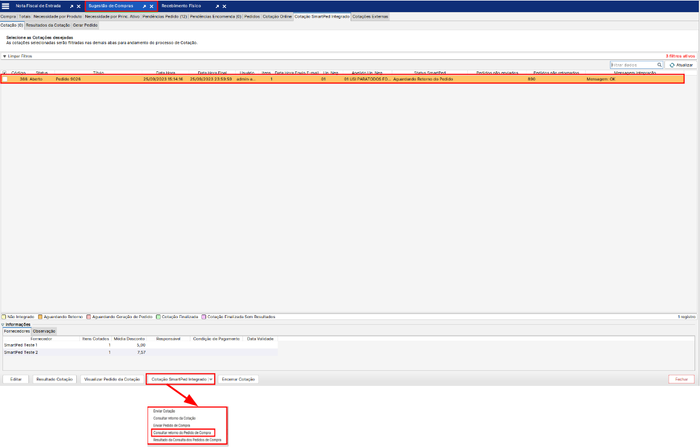This screenshot has height=447, width=700.
Task: Expand the Limpar Filtros section
Action: tap(3, 56)
